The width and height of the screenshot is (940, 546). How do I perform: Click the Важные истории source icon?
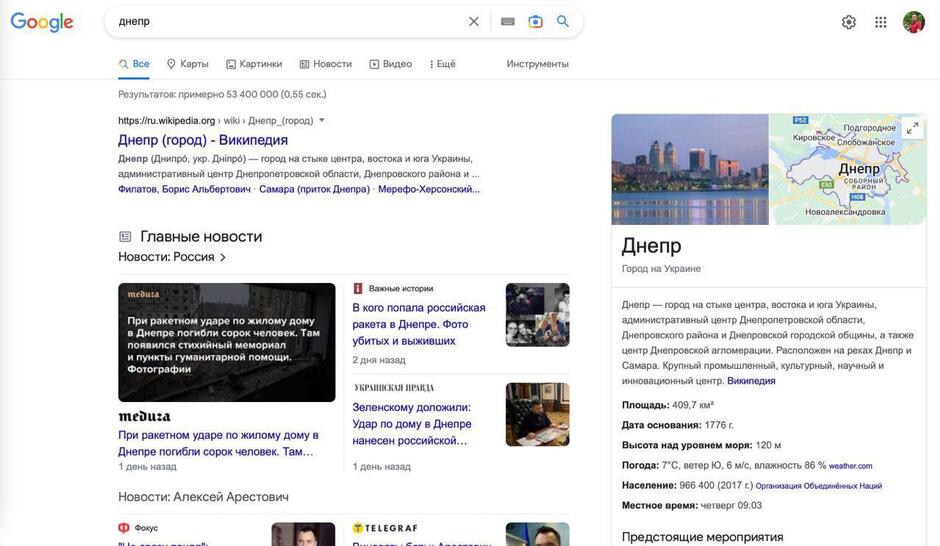(358, 288)
